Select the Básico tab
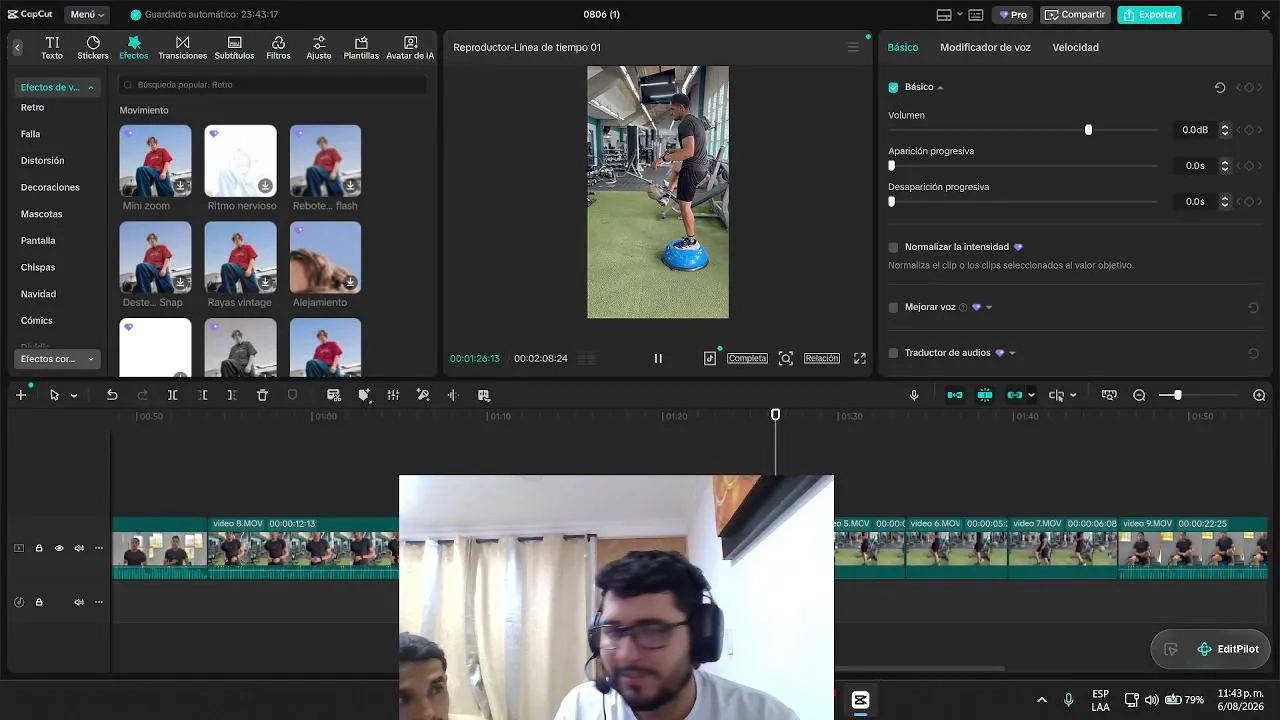Image resolution: width=1280 pixels, height=720 pixels. (x=902, y=47)
